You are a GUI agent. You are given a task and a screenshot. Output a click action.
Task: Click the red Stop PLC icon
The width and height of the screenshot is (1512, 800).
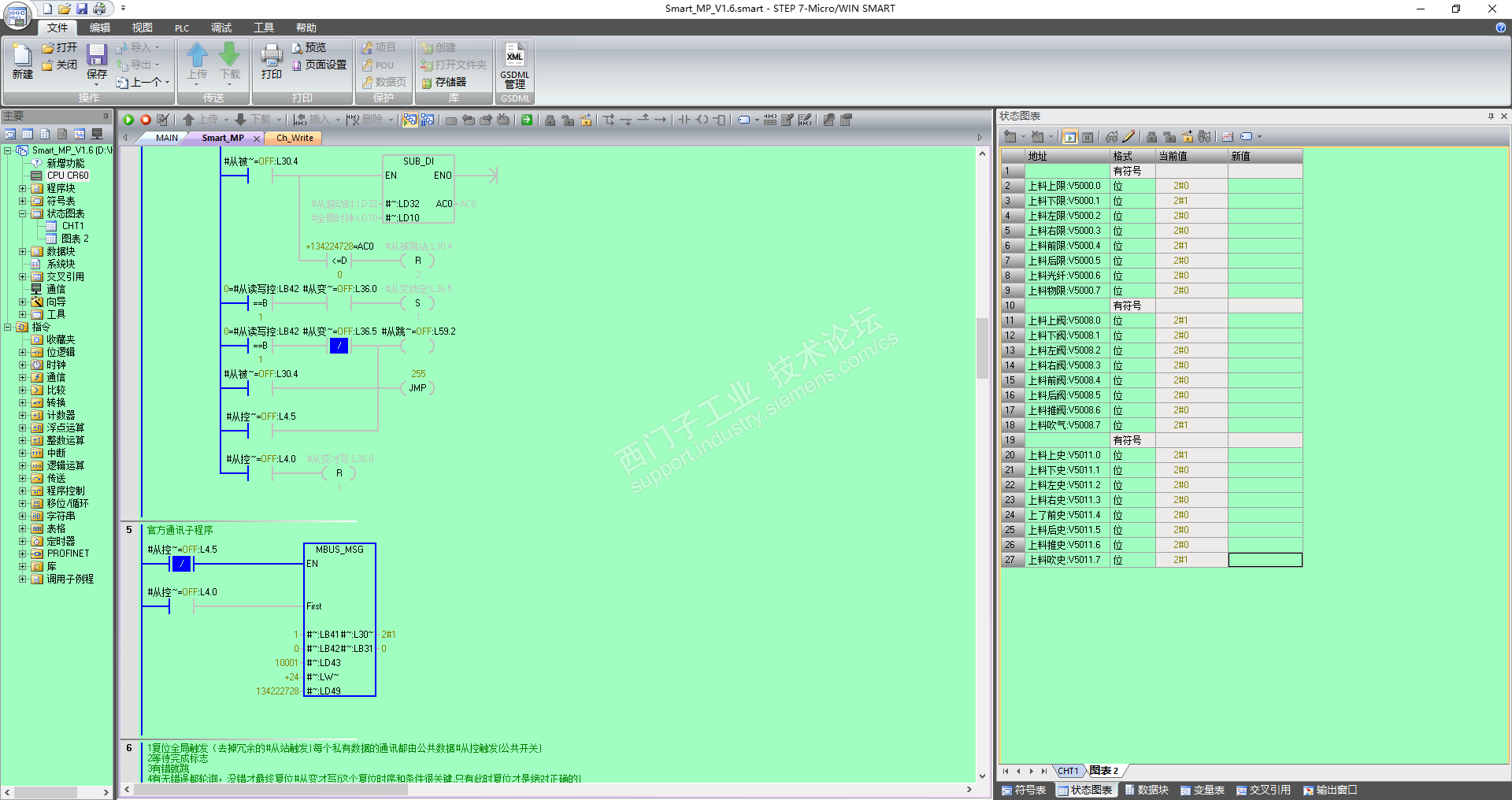146,120
